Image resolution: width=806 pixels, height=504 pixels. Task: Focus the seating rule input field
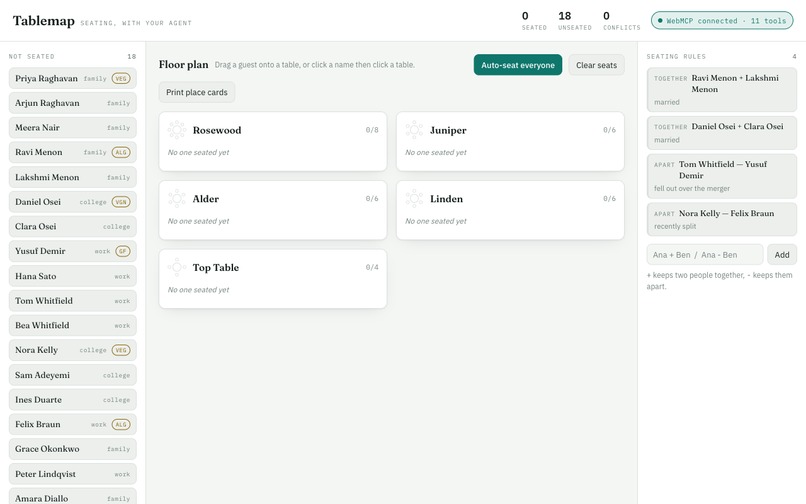(x=705, y=255)
